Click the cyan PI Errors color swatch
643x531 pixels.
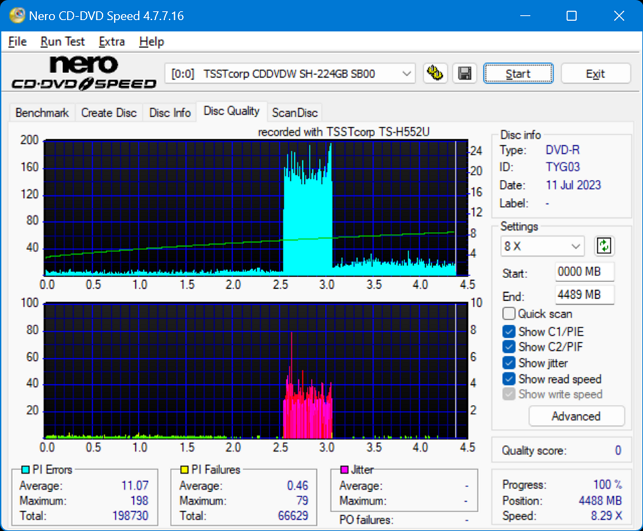25,469
